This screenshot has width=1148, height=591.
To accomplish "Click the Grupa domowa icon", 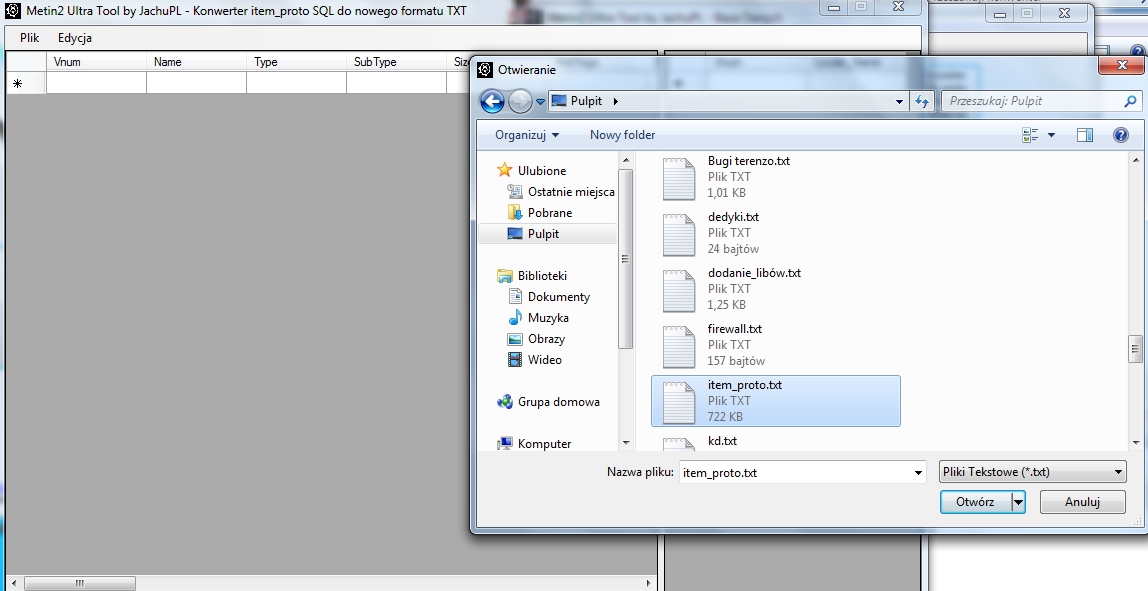I will click(504, 401).
